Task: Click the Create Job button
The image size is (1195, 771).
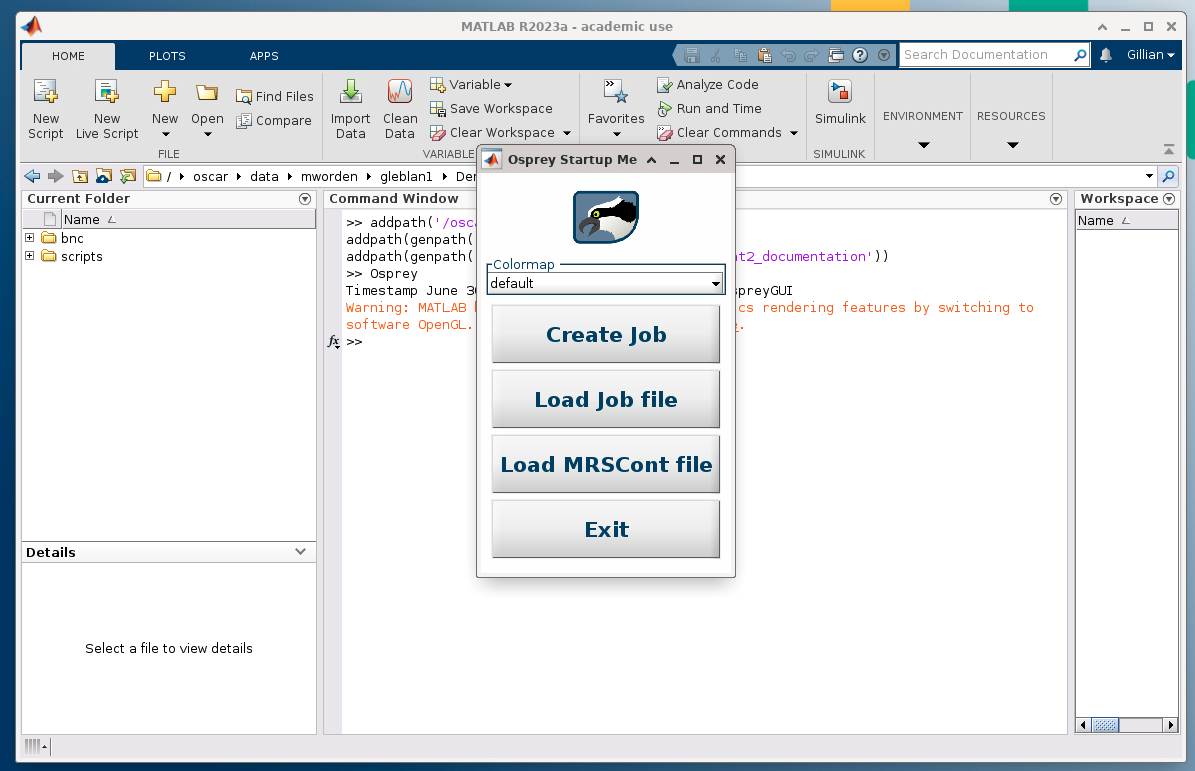Action: [x=606, y=334]
